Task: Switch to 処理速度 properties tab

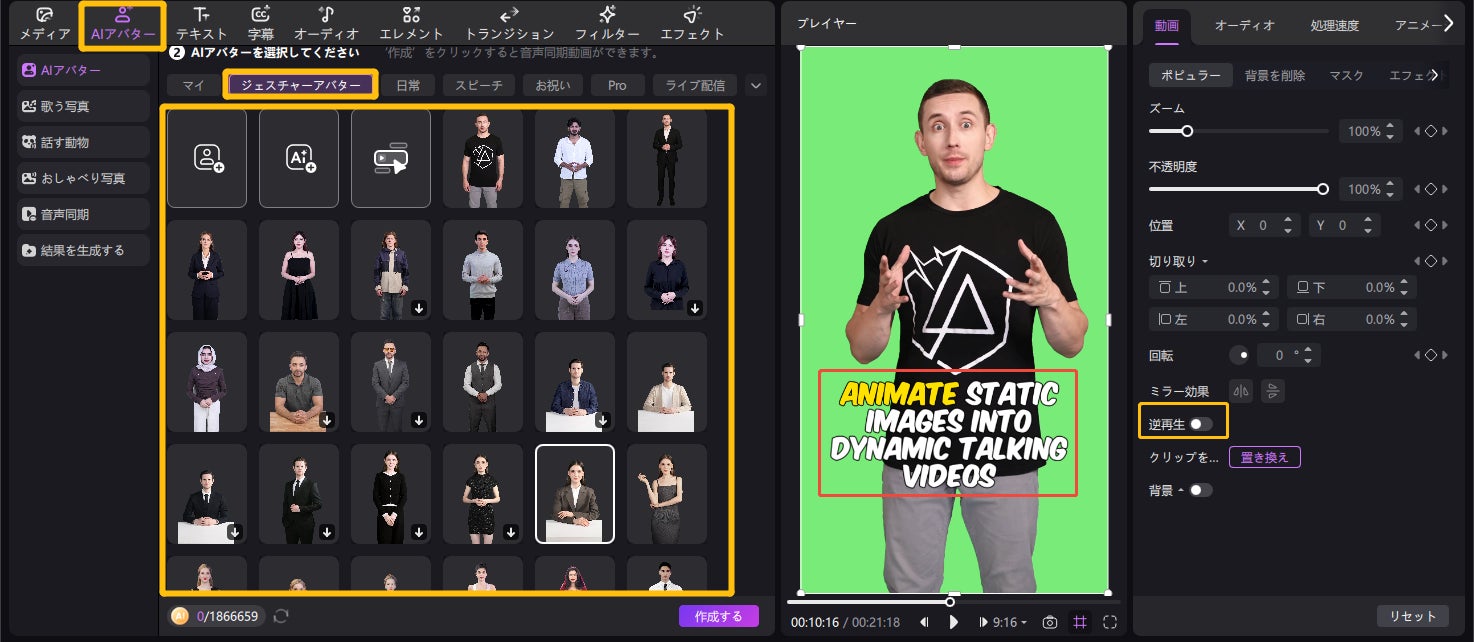Action: click(1336, 25)
